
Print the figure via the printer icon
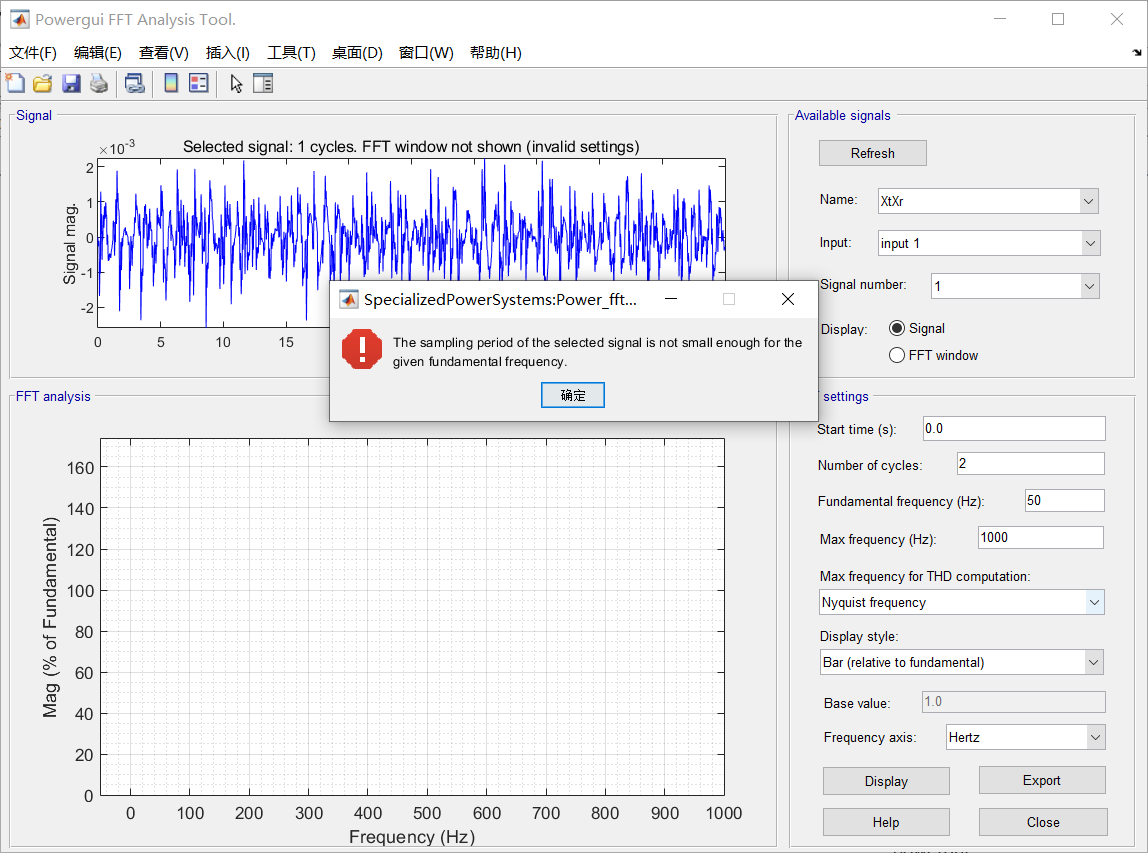tap(99, 83)
